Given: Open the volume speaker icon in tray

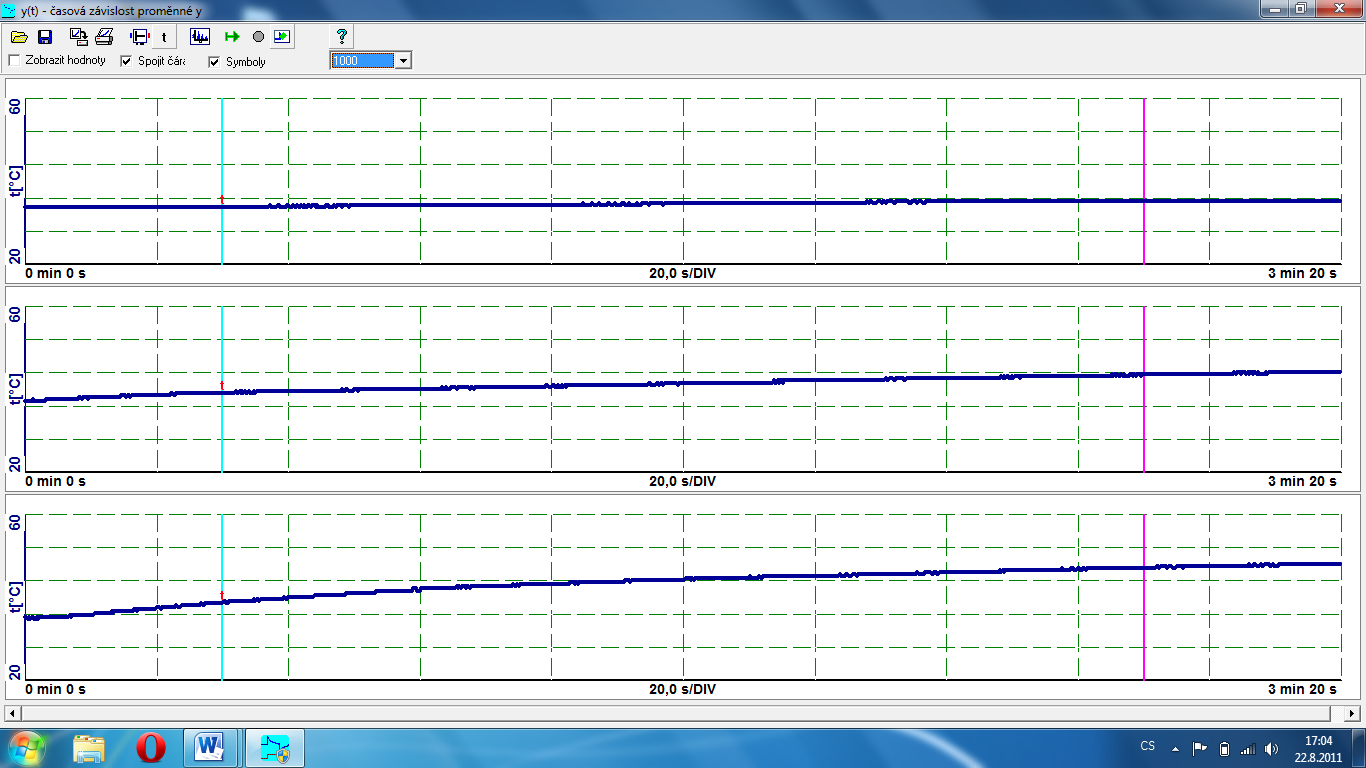Looking at the screenshot, I should tap(1271, 748).
